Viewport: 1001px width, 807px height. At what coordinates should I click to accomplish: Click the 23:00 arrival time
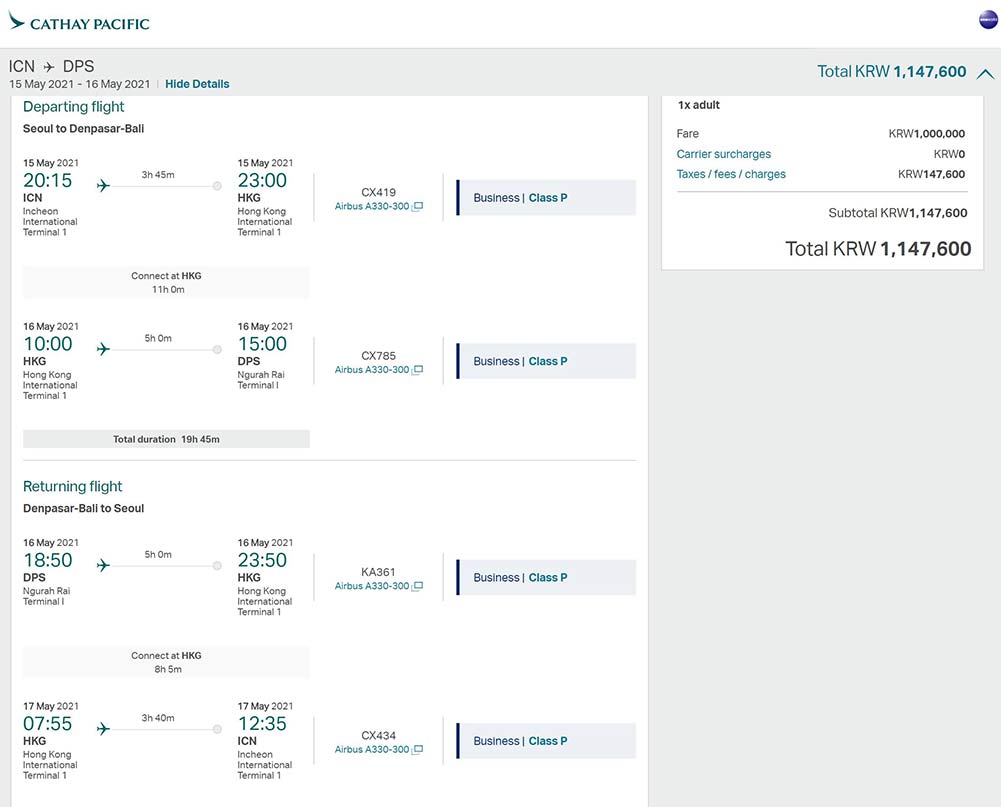point(262,181)
